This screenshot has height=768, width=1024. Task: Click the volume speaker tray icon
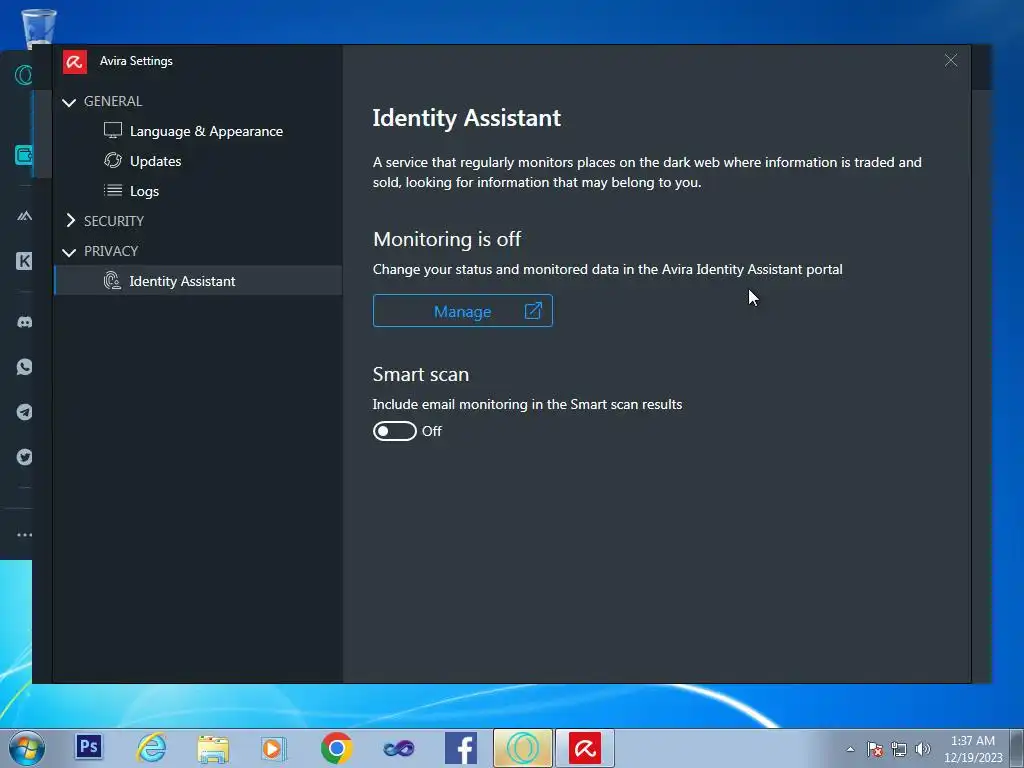(922, 749)
